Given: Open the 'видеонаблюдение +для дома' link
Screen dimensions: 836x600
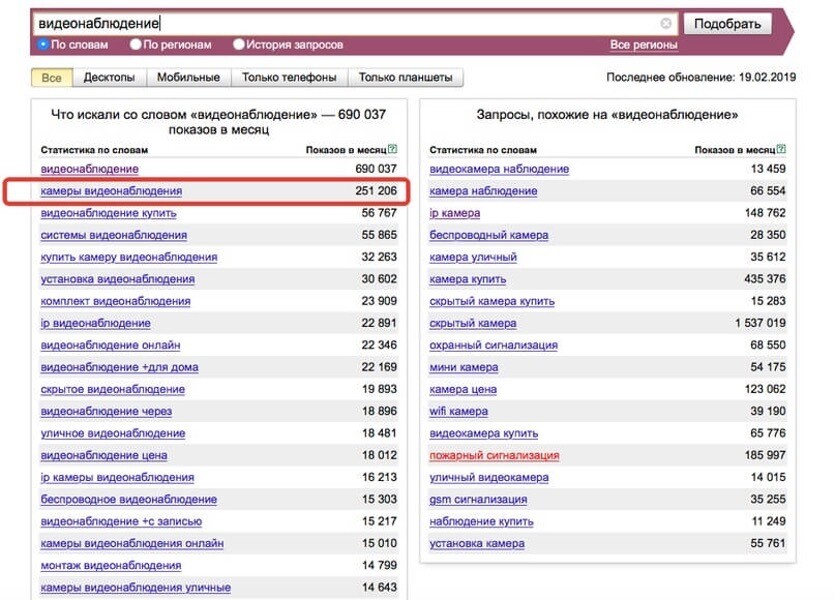Looking at the screenshot, I should pos(119,367).
